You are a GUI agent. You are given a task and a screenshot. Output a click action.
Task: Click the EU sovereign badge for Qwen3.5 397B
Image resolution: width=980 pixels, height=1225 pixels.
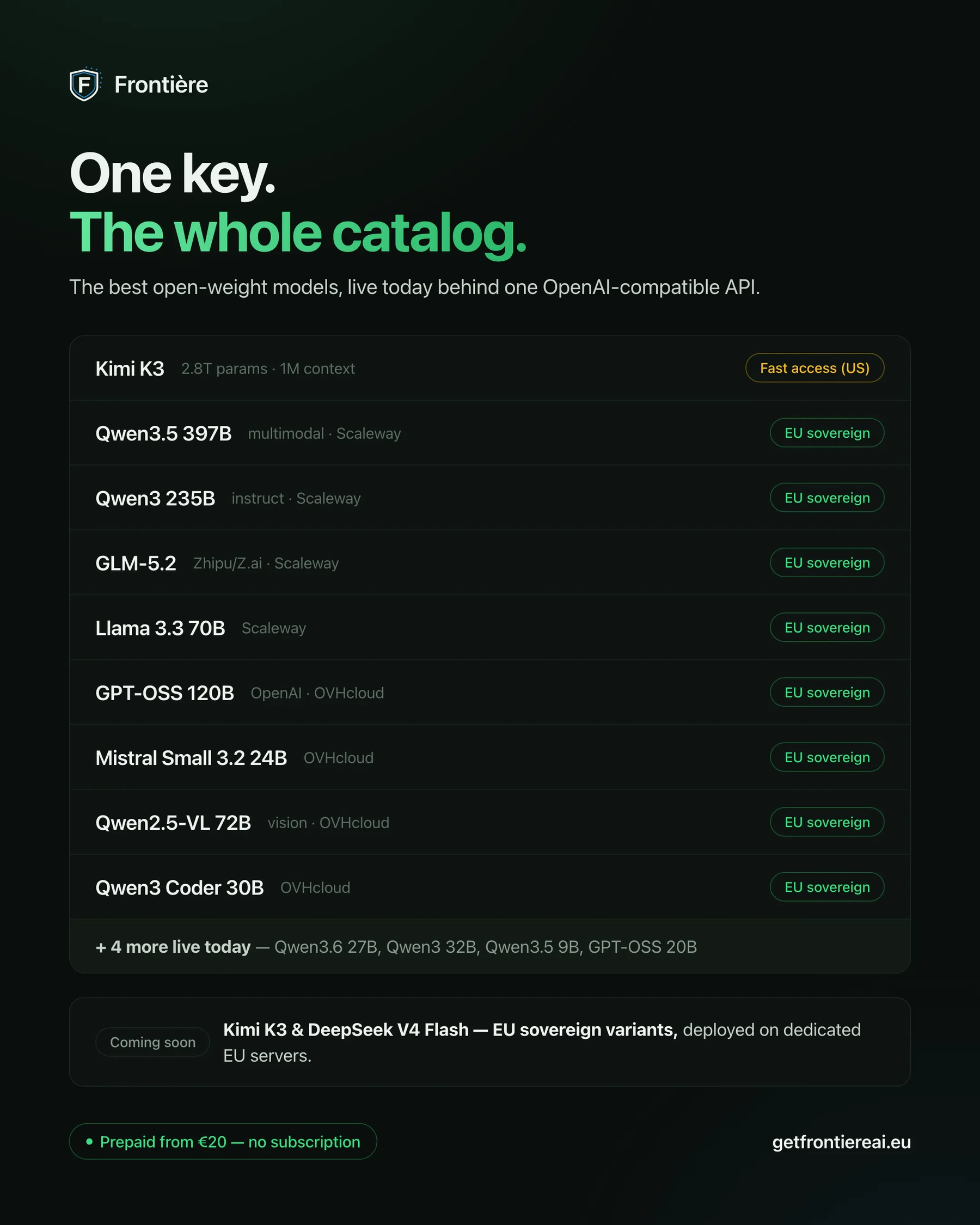tap(827, 433)
